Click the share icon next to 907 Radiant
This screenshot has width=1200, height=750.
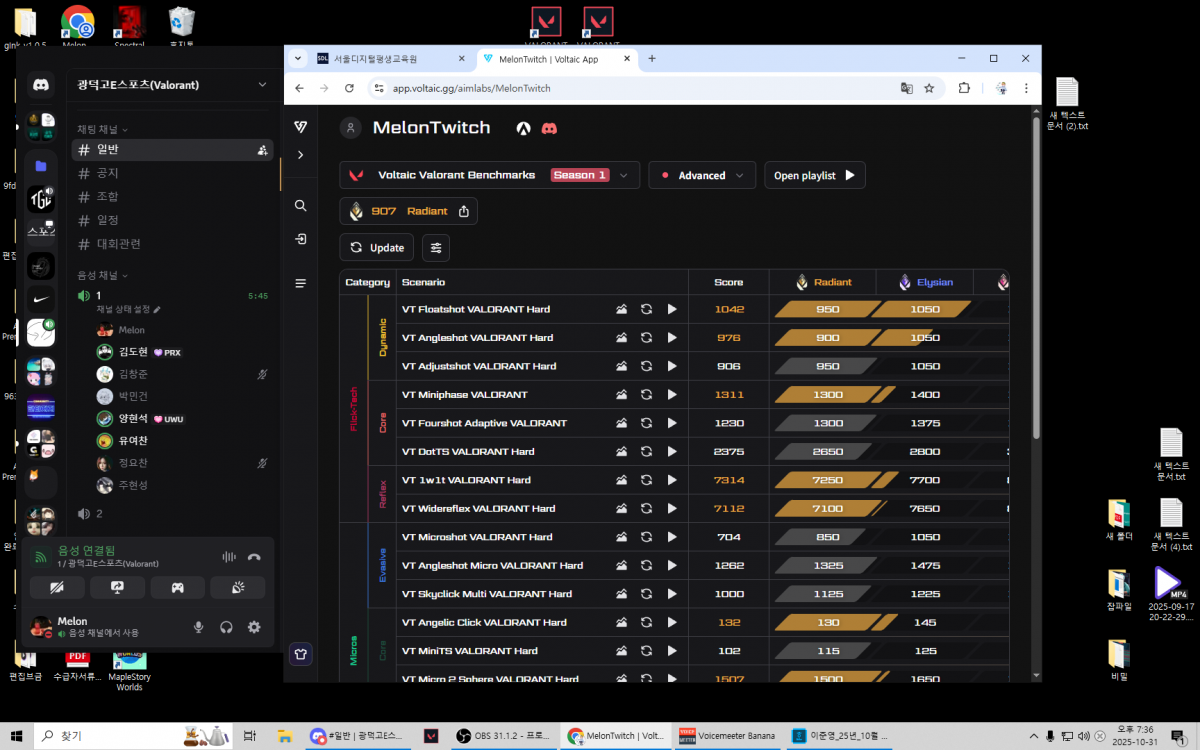point(464,211)
